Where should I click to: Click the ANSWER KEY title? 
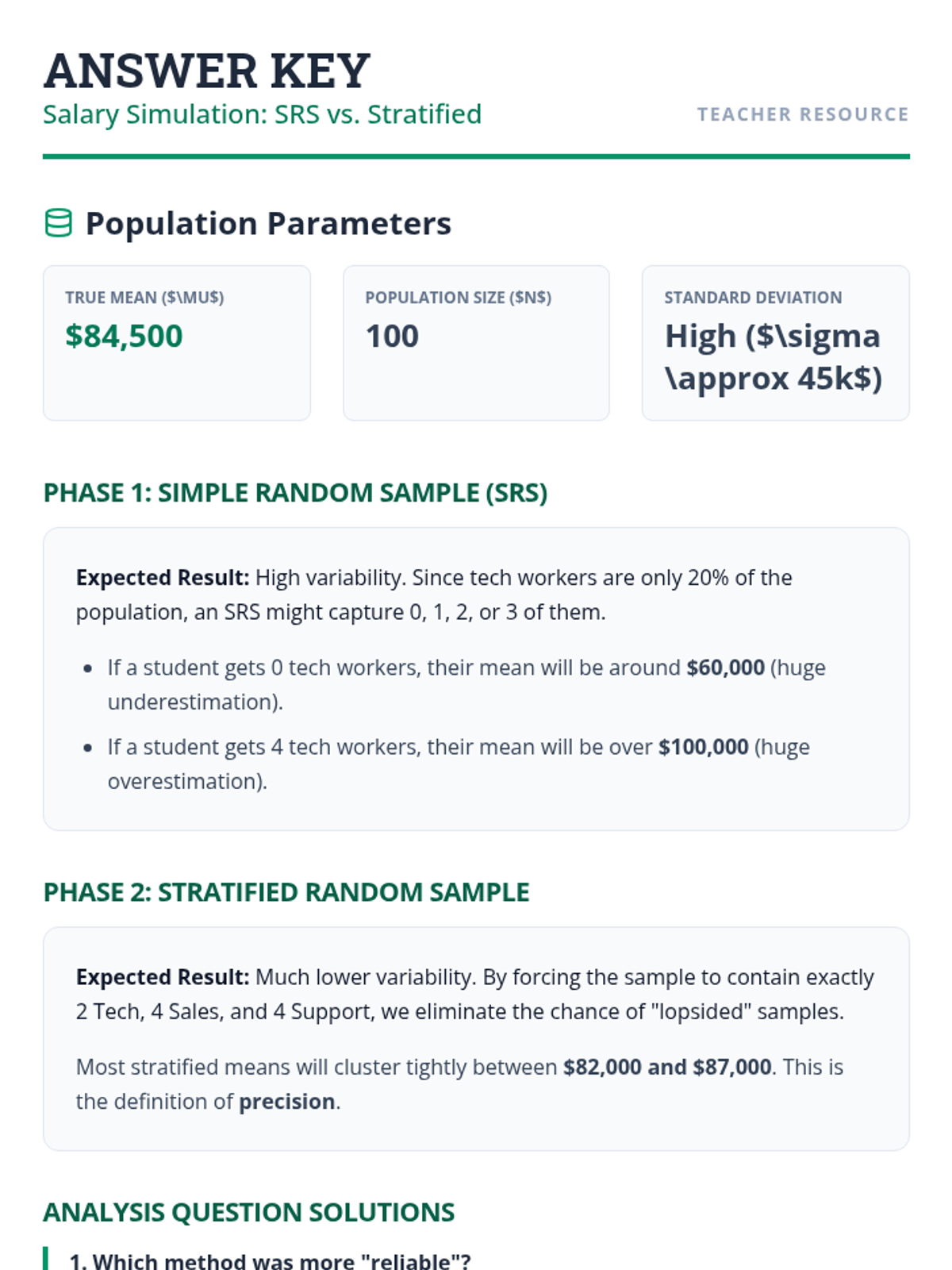pyautogui.click(x=206, y=71)
